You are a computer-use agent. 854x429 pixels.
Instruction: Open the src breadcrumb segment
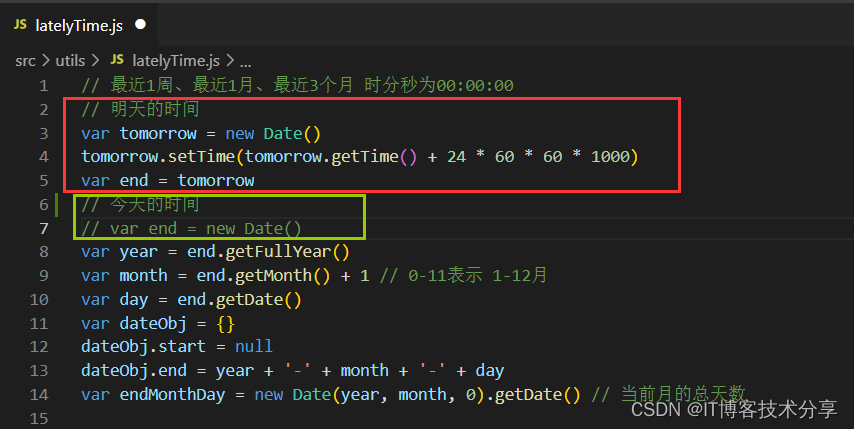point(25,60)
